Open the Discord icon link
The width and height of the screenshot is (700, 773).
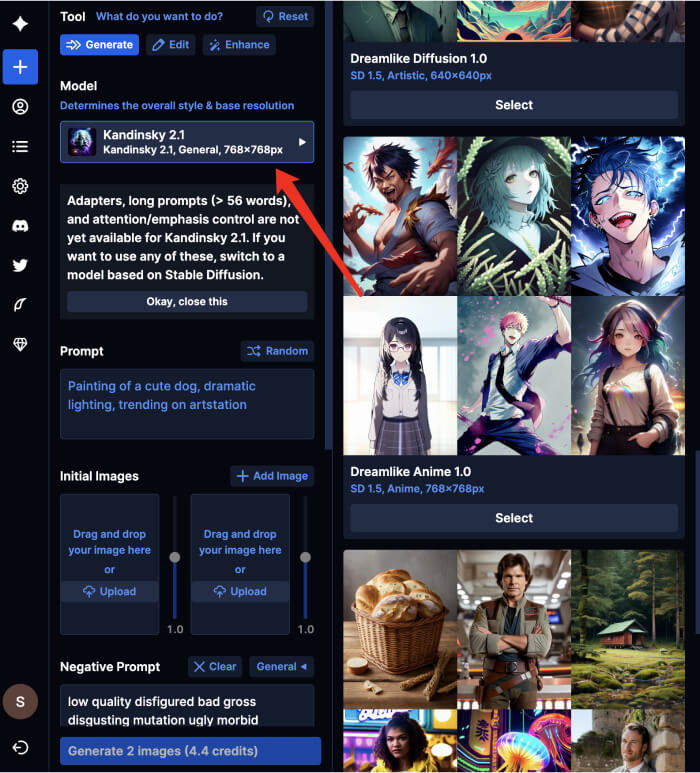(x=20, y=226)
